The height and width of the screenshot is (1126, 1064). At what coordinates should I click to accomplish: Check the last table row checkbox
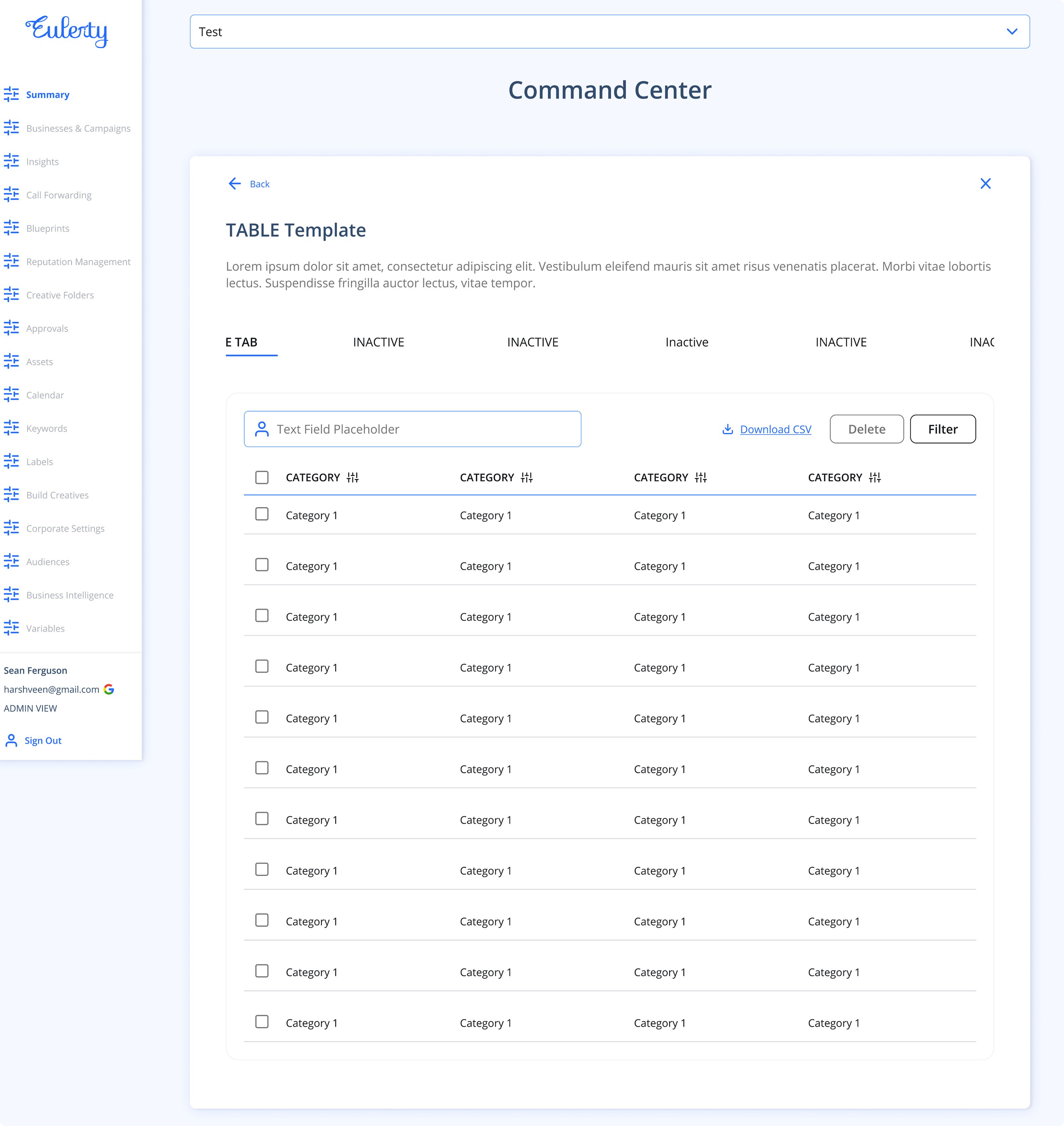click(x=261, y=1022)
